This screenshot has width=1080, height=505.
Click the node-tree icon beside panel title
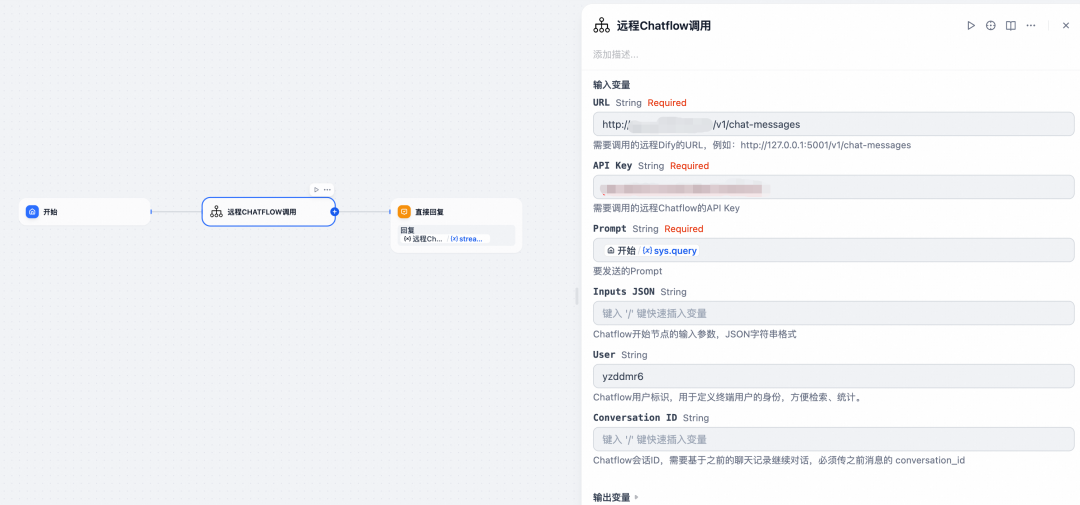pyautogui.click(x=601, y=26)
